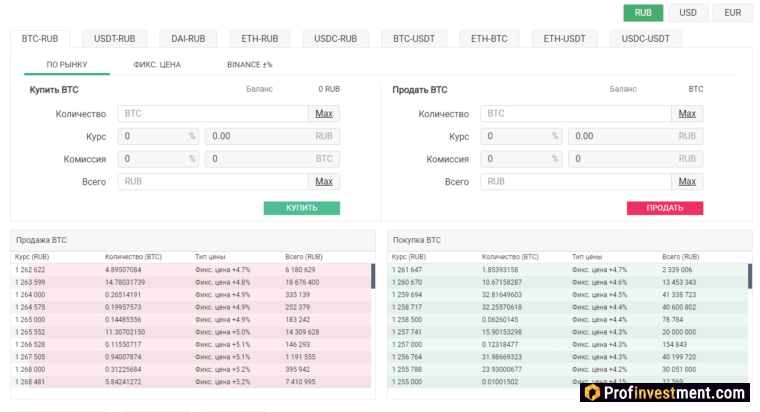Click the sell order book scrollbar
Screen dimensions: 760x412
pyautogui.click(x=373, y=276)
